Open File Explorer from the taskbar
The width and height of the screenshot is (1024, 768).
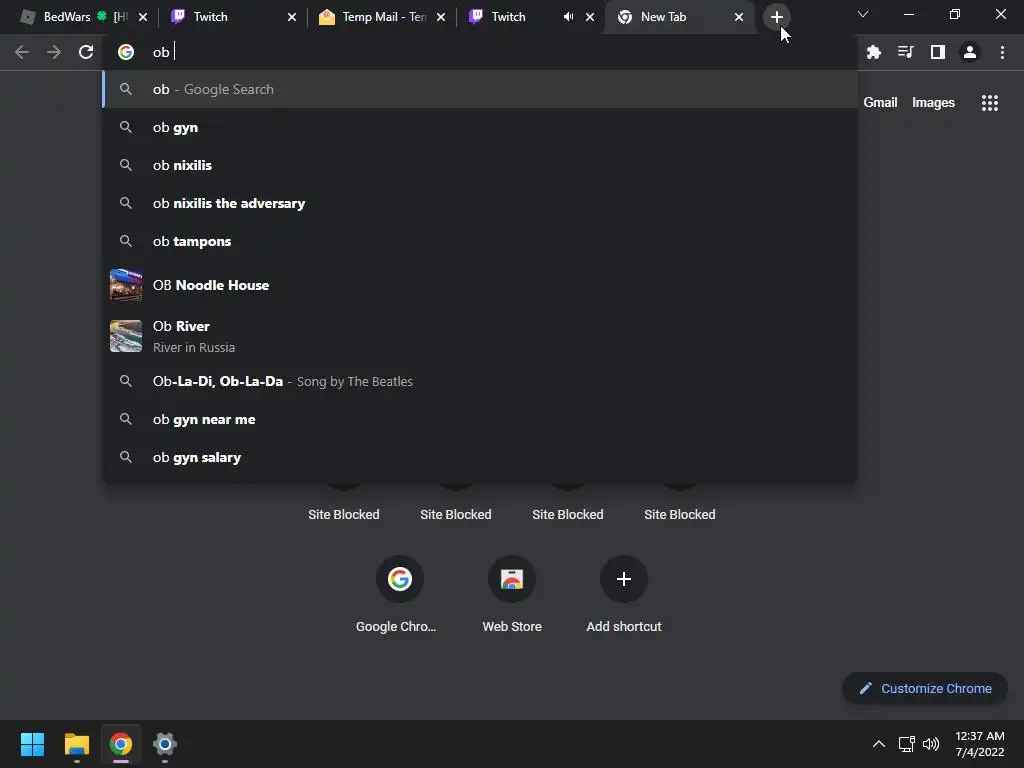[76, 744]
